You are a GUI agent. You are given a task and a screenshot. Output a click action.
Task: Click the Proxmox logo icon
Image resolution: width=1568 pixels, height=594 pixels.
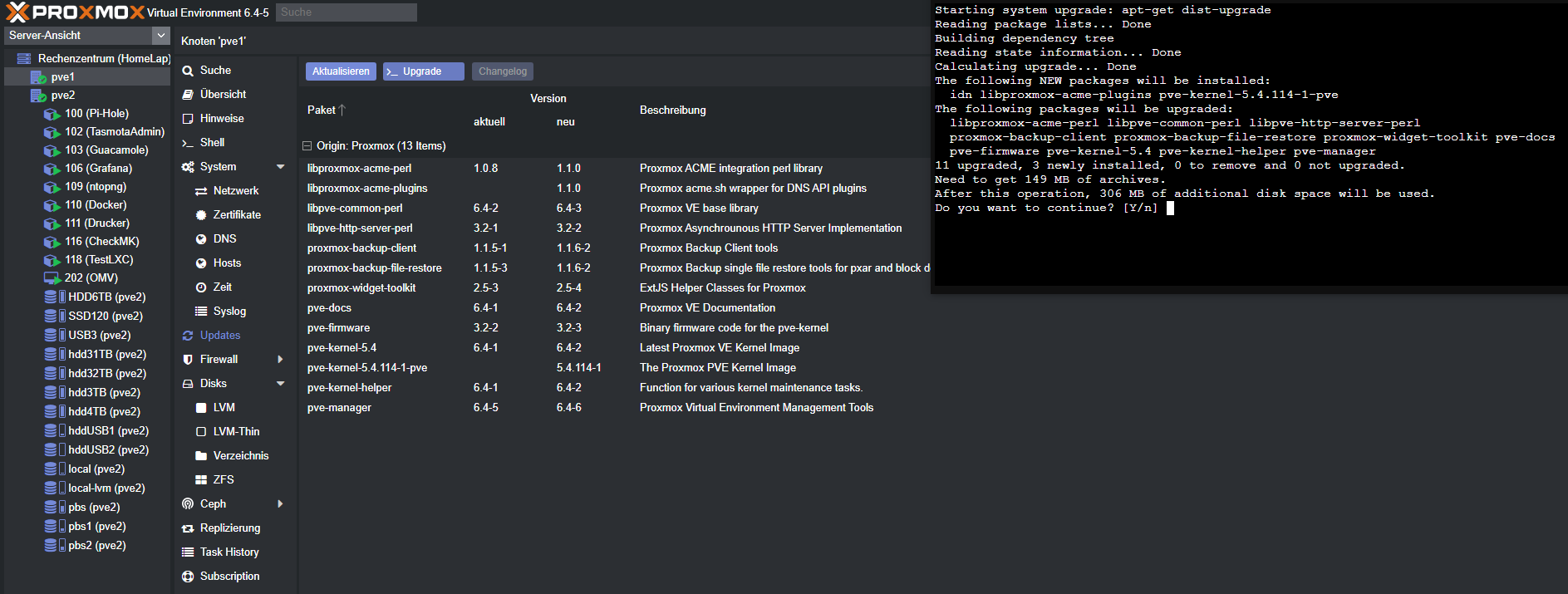click(x=17, y=12)
